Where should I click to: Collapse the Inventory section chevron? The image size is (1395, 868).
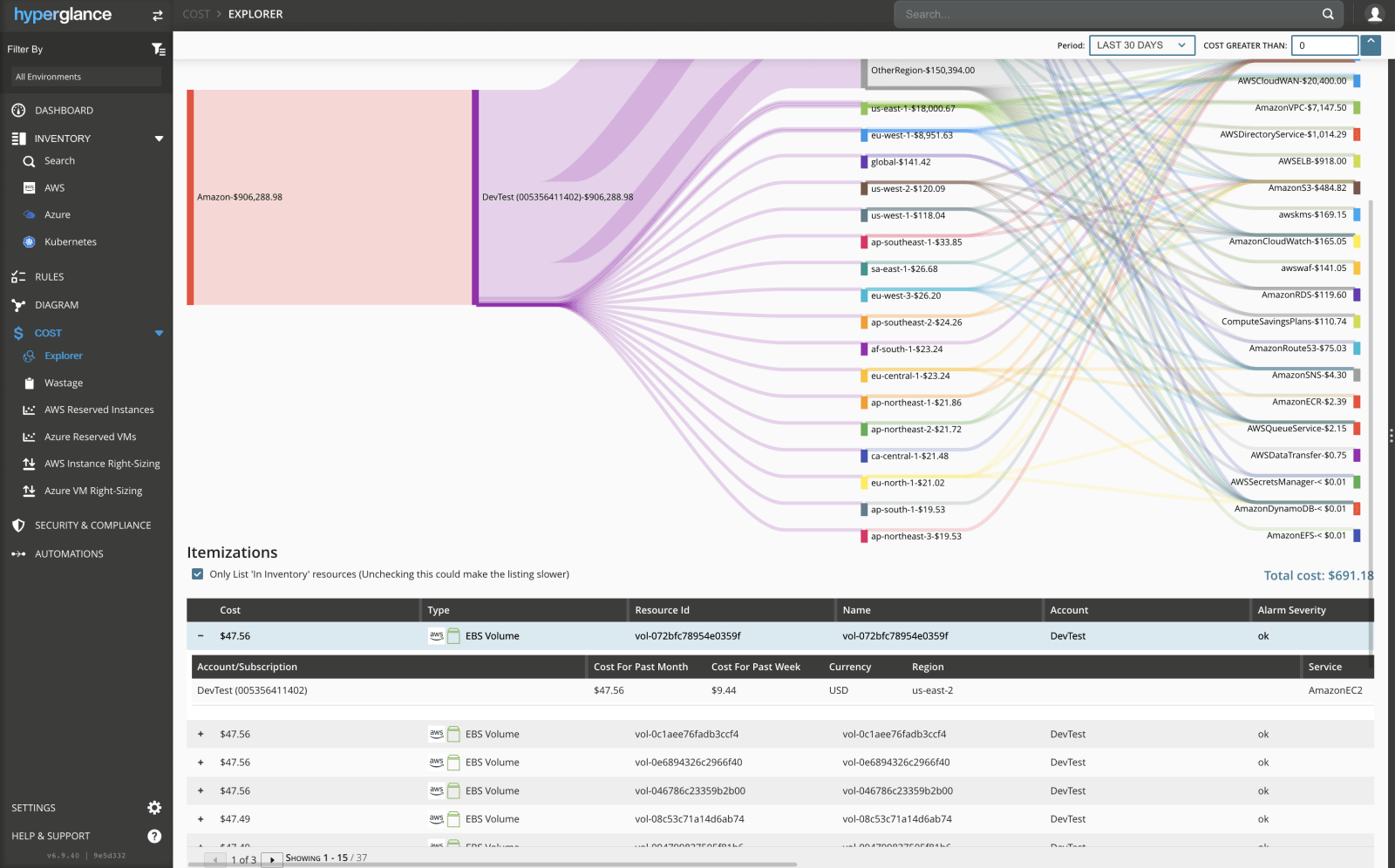click(160, 138)
